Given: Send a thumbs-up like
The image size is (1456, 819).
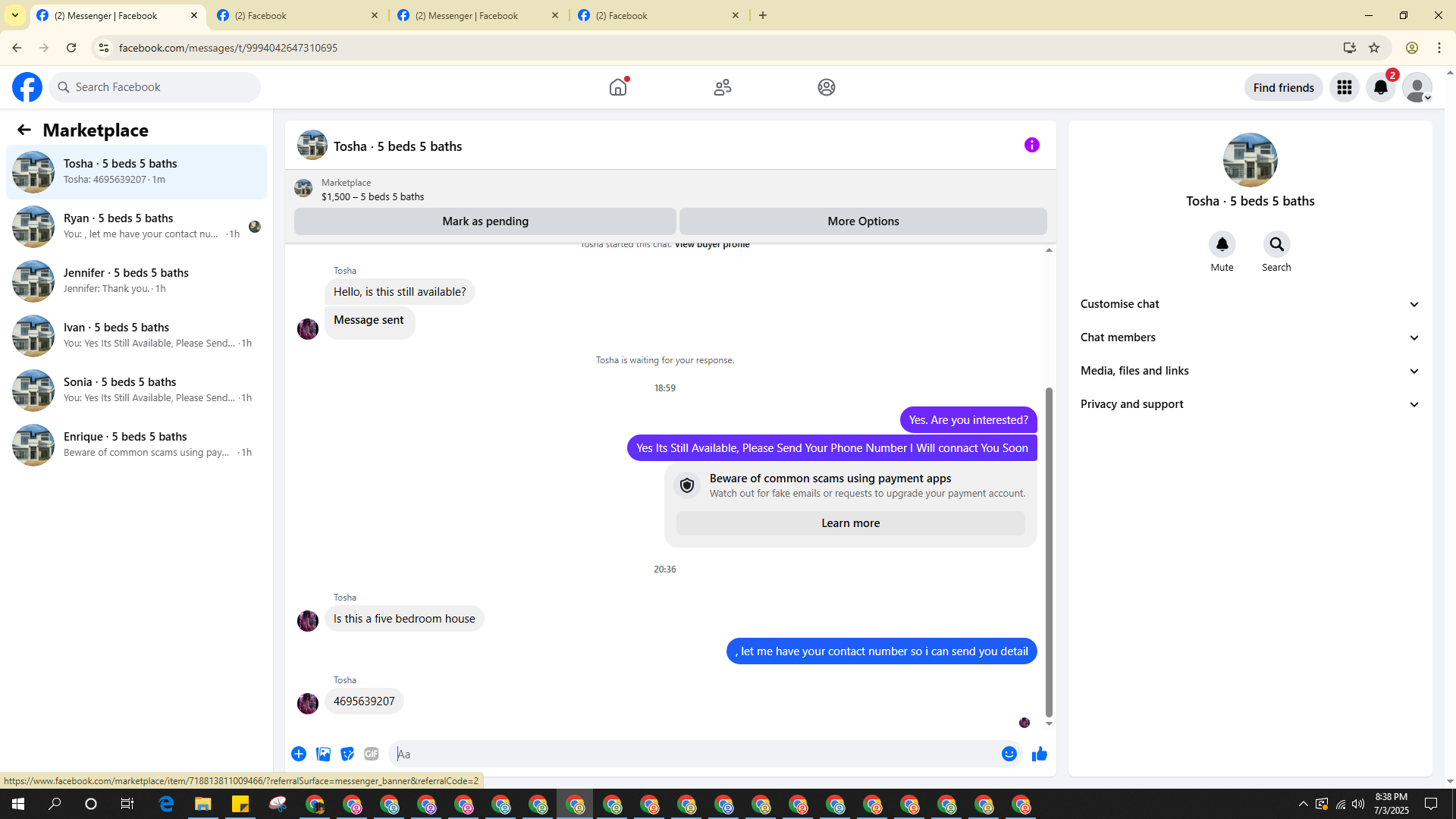Looking at the screenshot, I should pyautogui.click(x=1039, y=754).
